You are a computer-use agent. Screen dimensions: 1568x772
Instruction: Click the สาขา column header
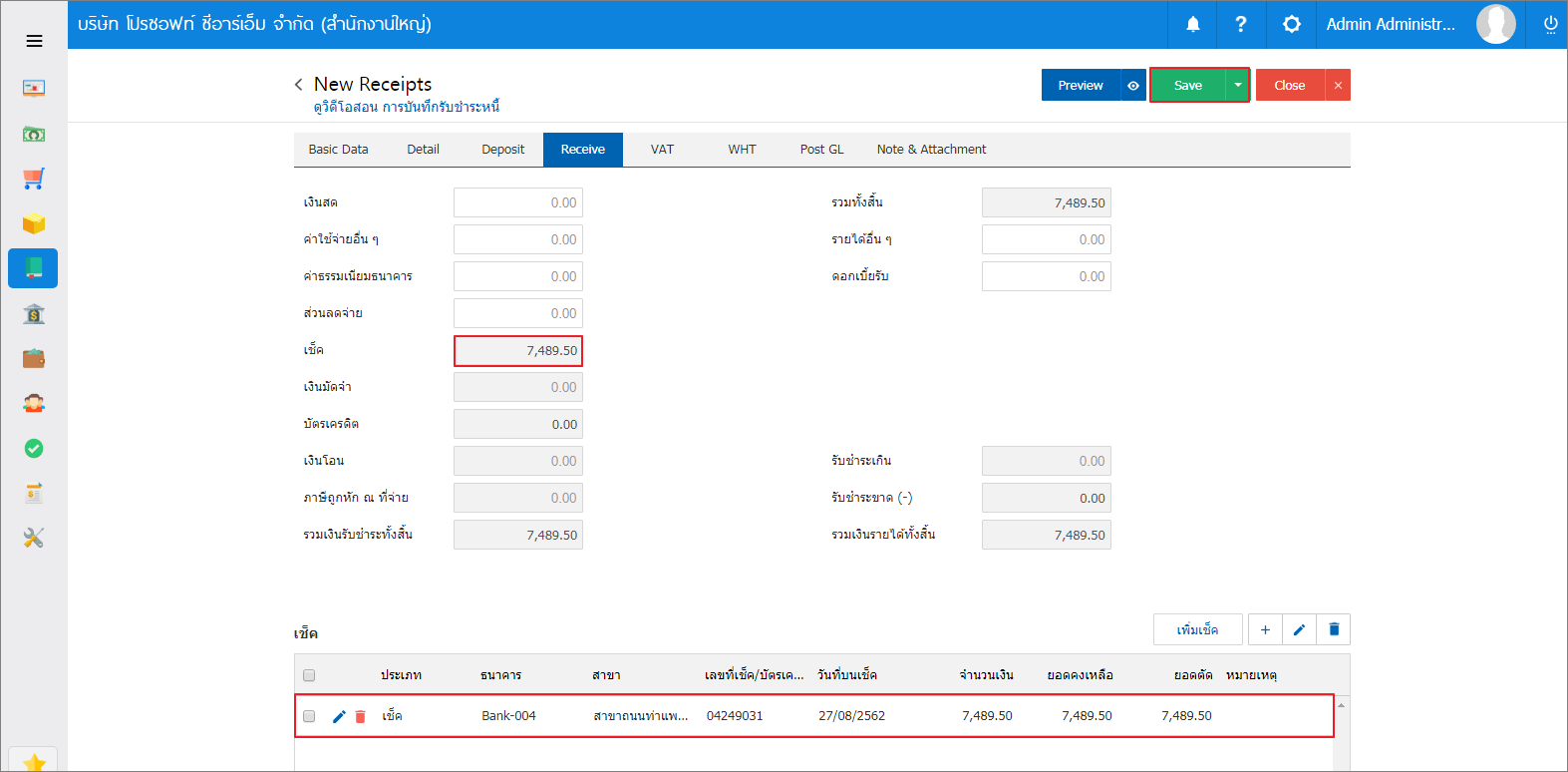pos(606,675)
